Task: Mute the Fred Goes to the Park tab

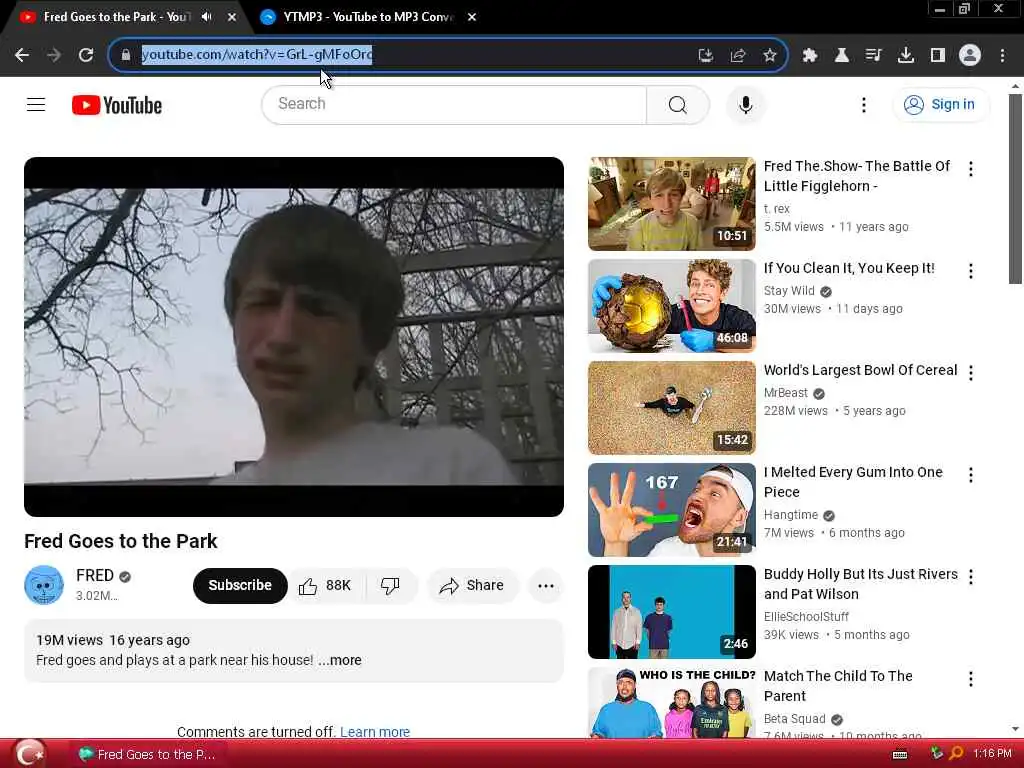Action: pos(207,17)
